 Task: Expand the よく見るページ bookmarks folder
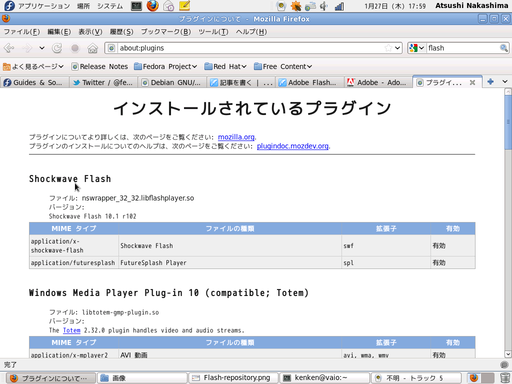pos(32,67)
